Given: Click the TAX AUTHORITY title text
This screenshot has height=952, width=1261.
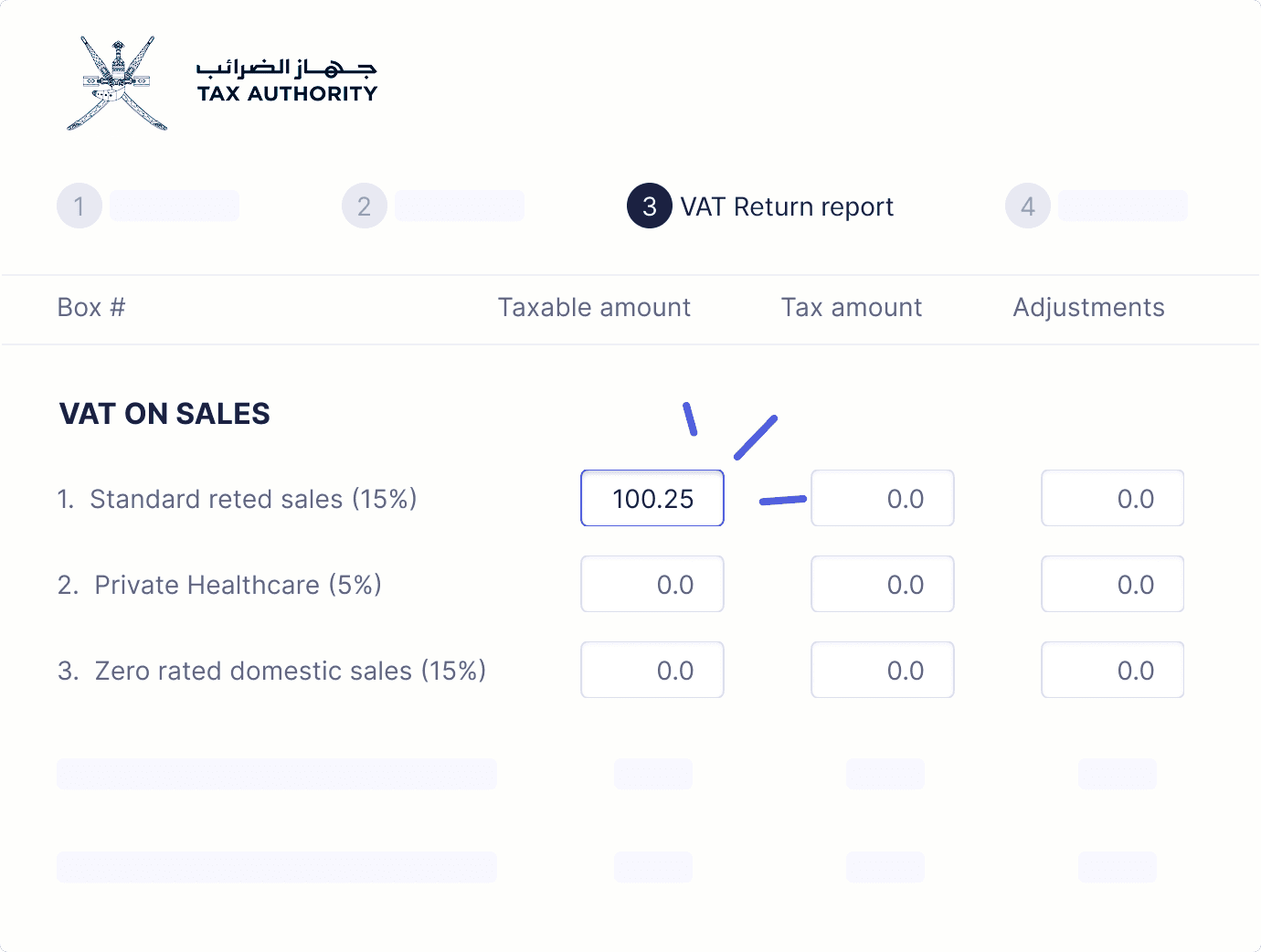Looking at the screenshot, I should [x=287, y=93].
